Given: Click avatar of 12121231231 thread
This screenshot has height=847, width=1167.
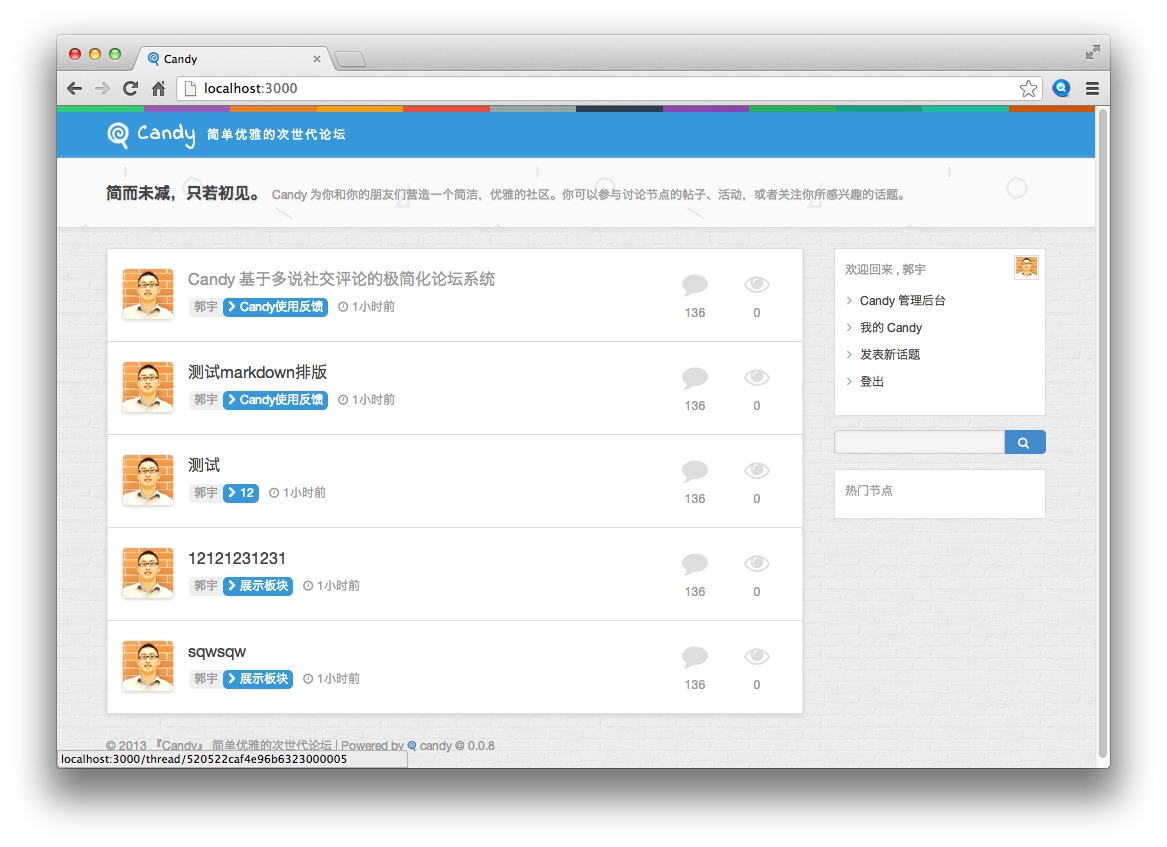Looking at the screenshot, I should [148, 573].
